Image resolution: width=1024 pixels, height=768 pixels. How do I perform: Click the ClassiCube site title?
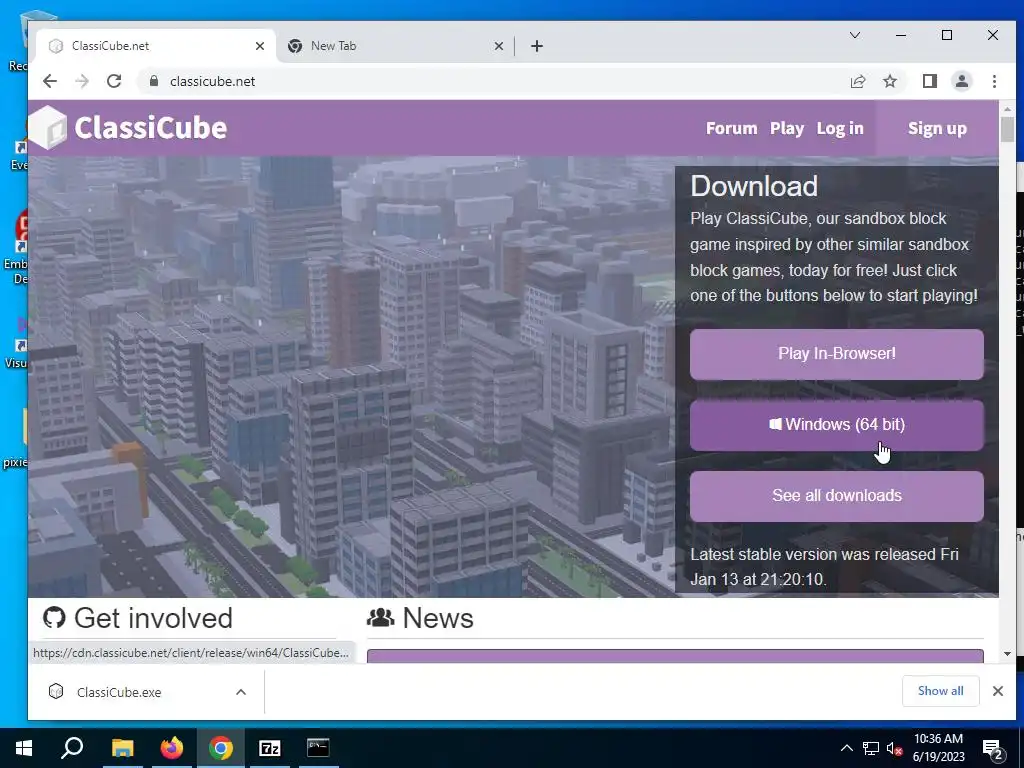pyautogui.click(x=151, y=128)
